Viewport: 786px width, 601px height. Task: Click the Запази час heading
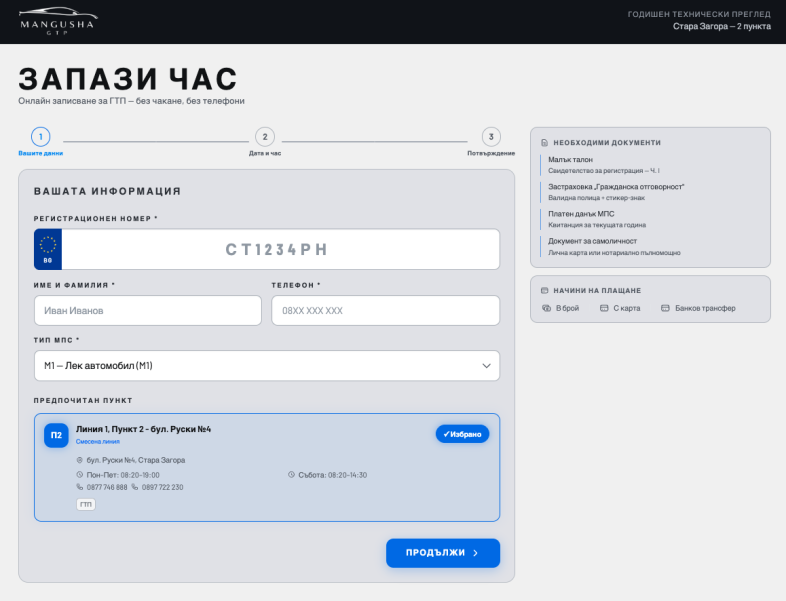click(128, 79)
